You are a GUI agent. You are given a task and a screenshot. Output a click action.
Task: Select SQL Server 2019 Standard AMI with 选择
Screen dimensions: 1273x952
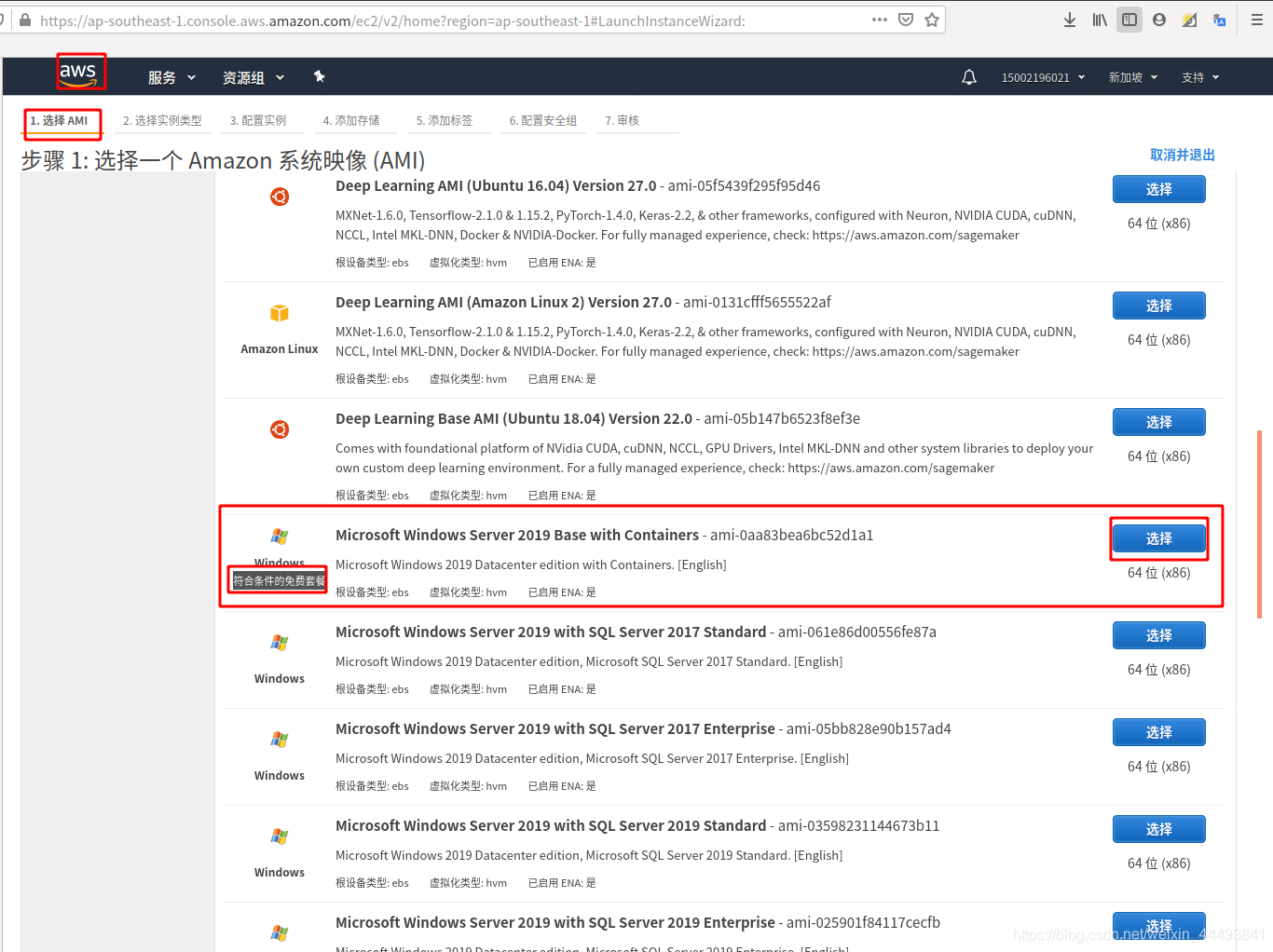click(1159, 829)
